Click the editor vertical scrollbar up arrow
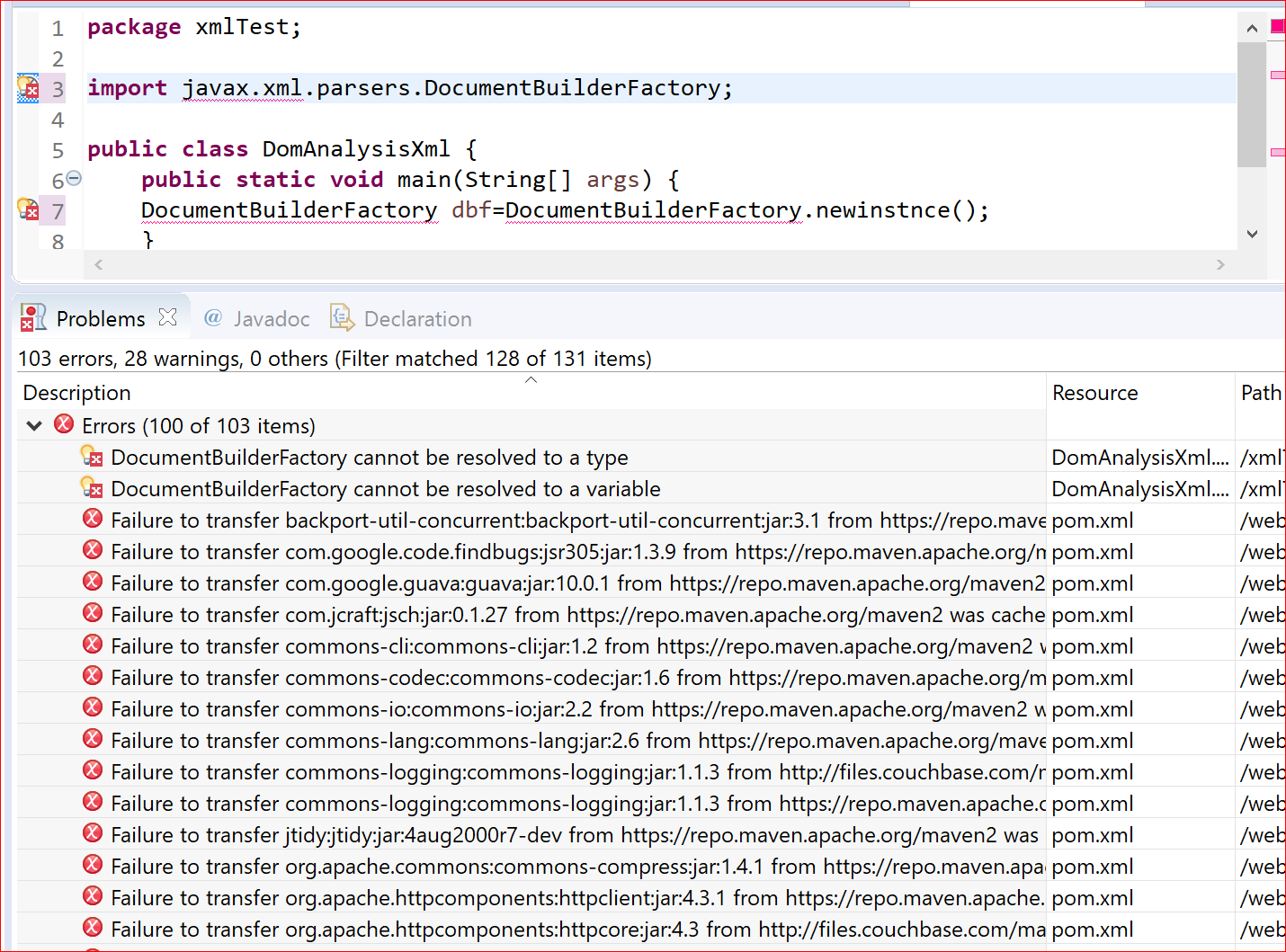The height and width of the screenshot is (952, 1286). (x=1252, y=28)
